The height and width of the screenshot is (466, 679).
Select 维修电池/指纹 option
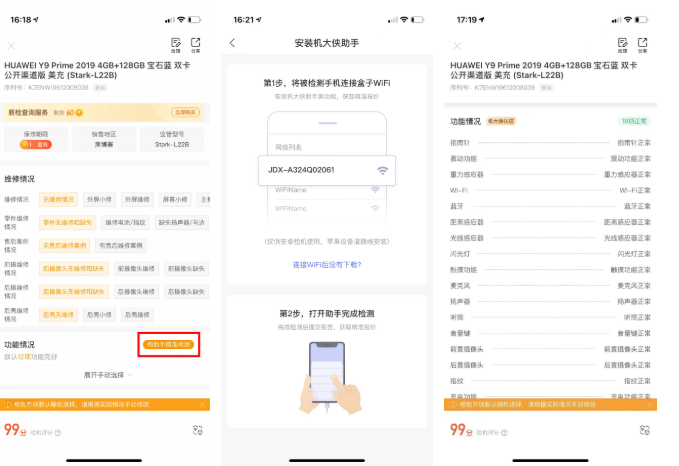click(126, 222)
